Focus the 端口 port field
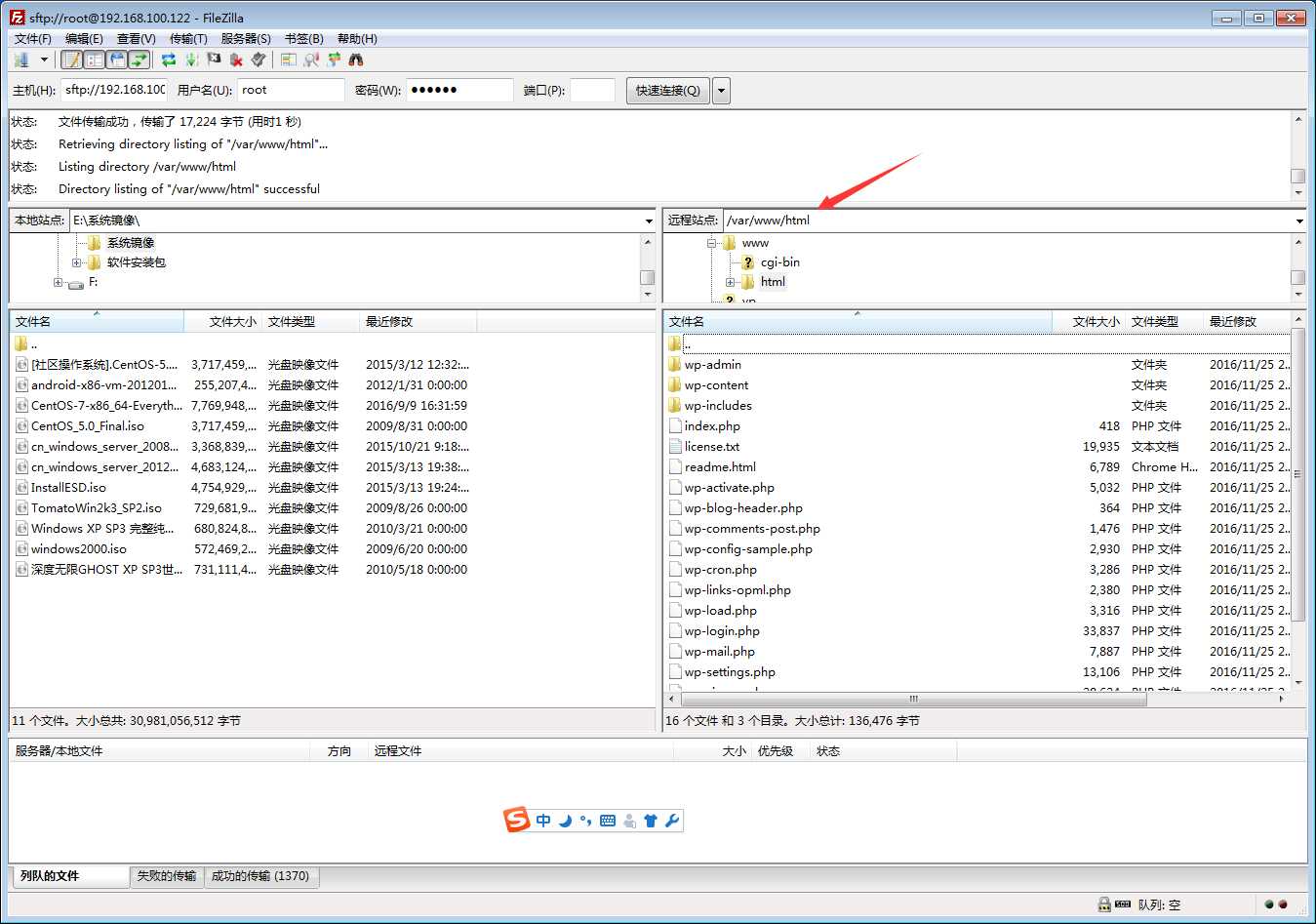 [592, 90]
